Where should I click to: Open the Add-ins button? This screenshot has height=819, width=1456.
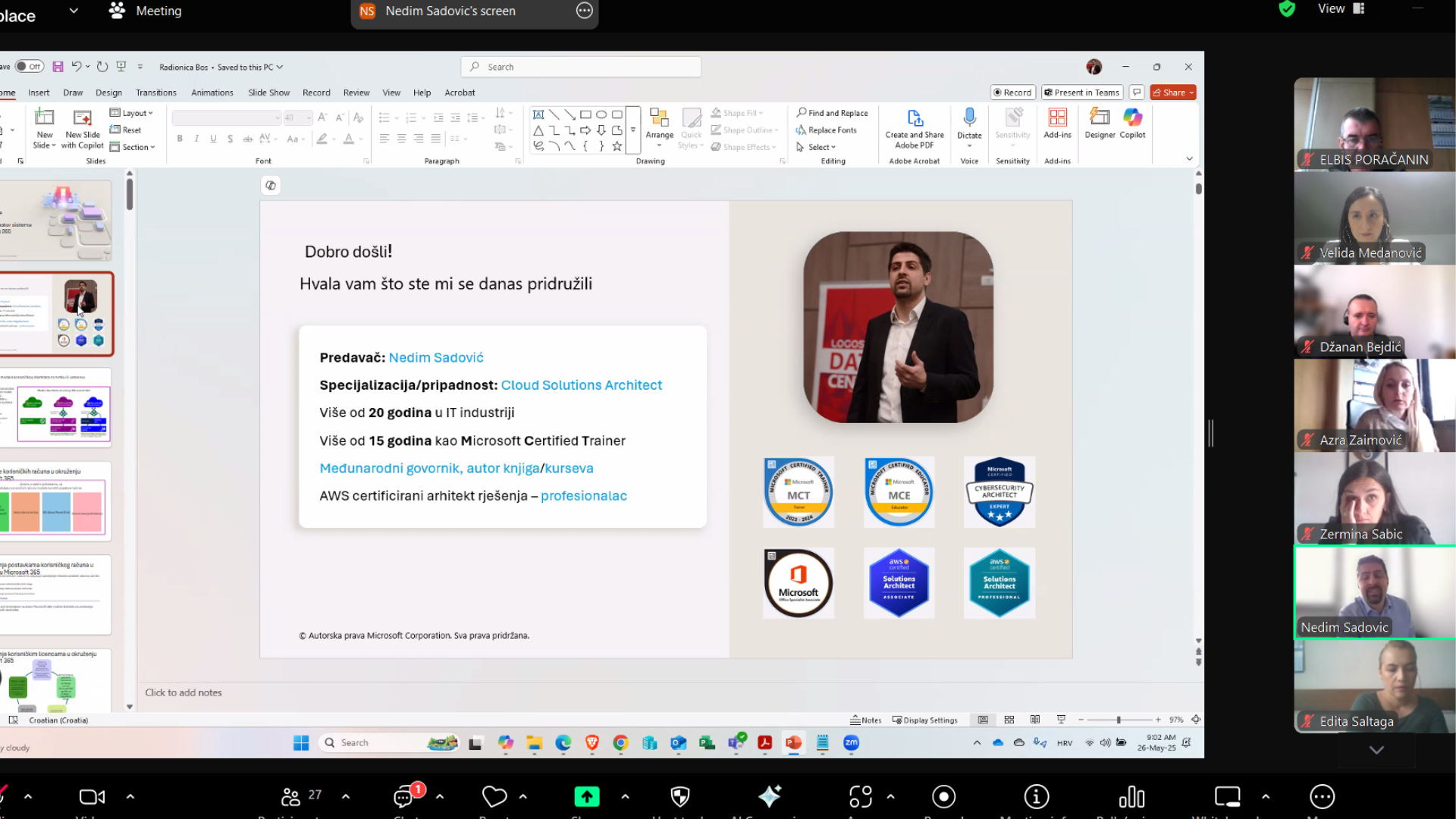pos(1057,124)
